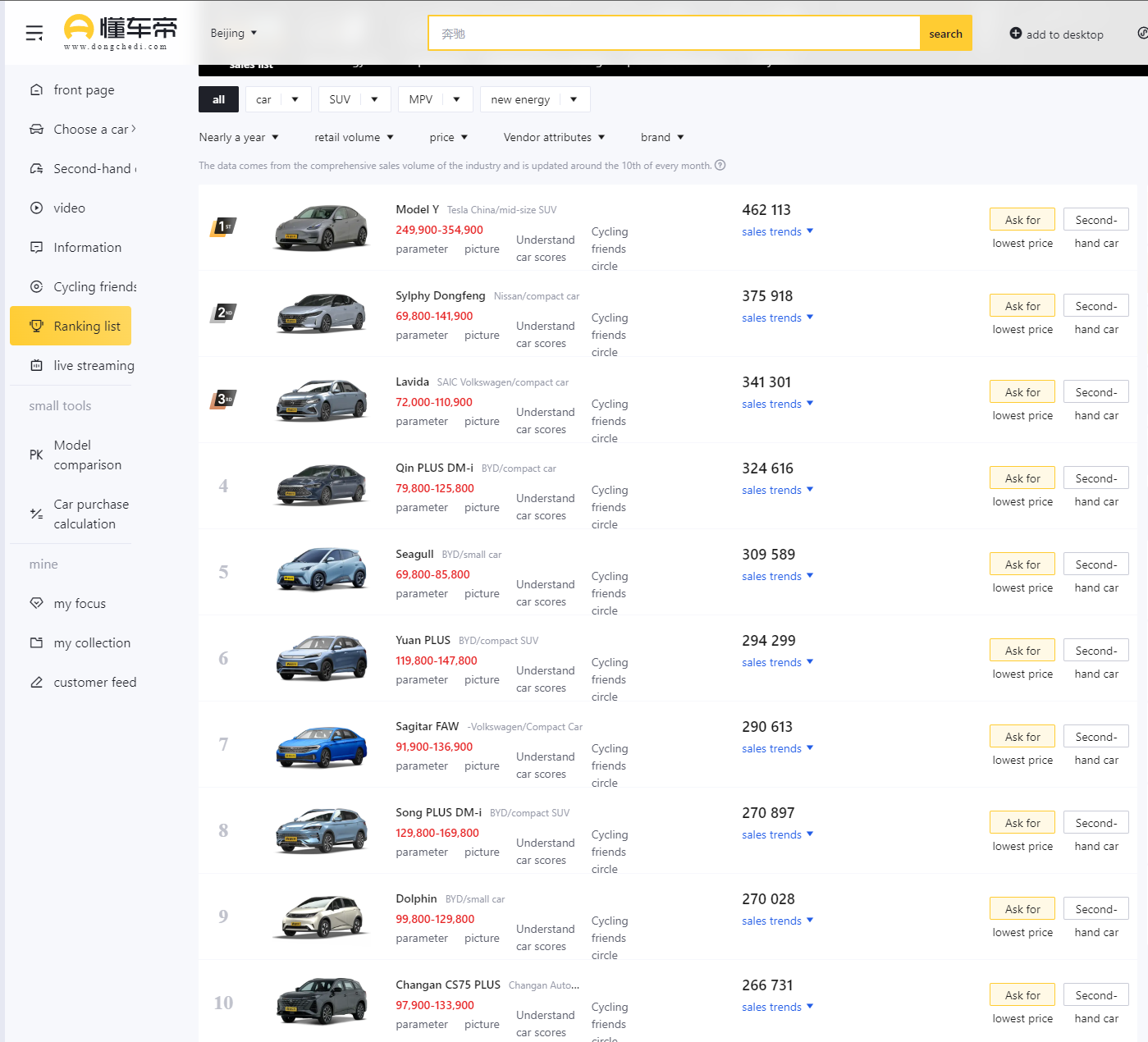
Task: Expand the car category dropdown arrow
Action: click(295, 99)
